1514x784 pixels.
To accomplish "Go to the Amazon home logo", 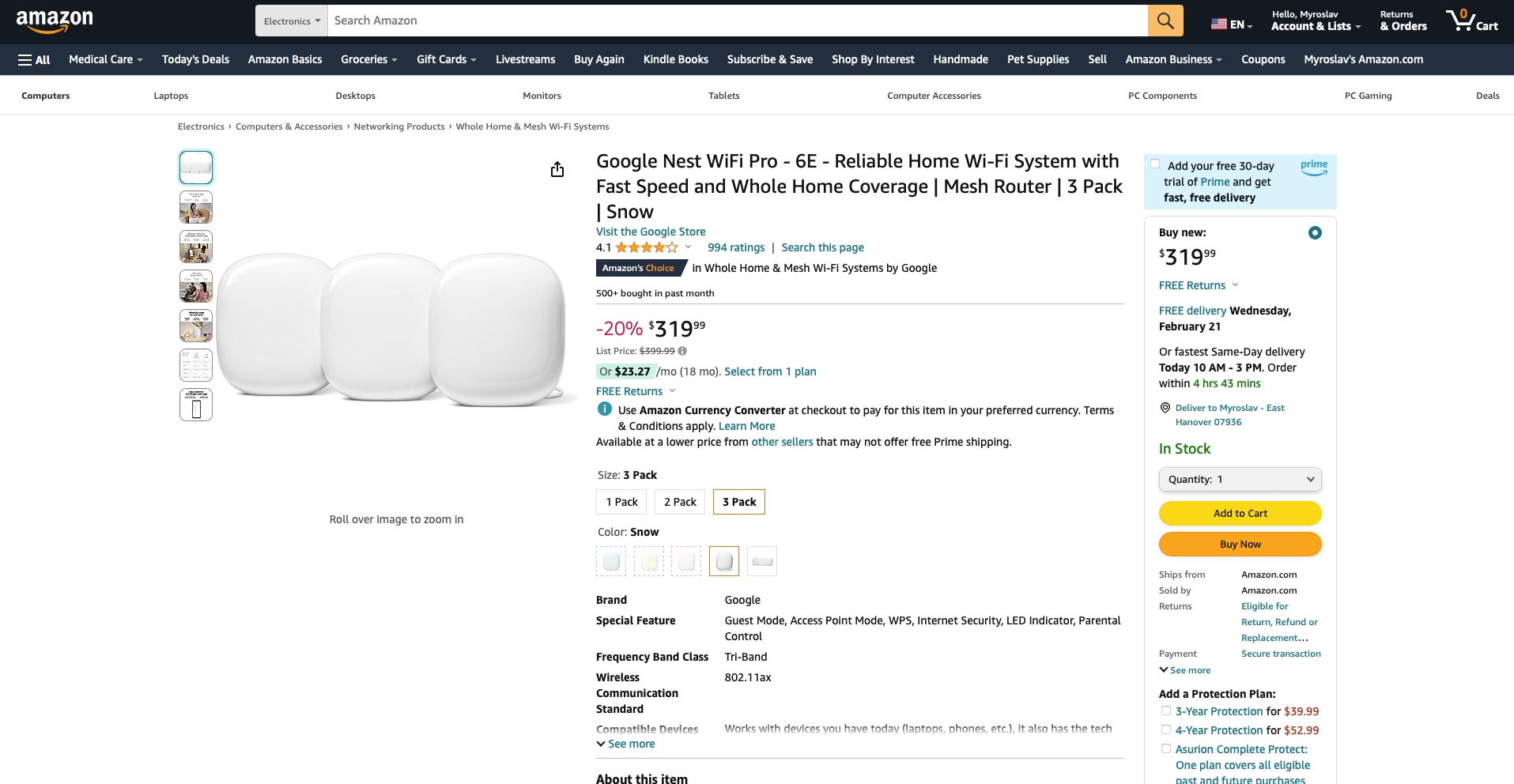I will click(x=55, y=21).
